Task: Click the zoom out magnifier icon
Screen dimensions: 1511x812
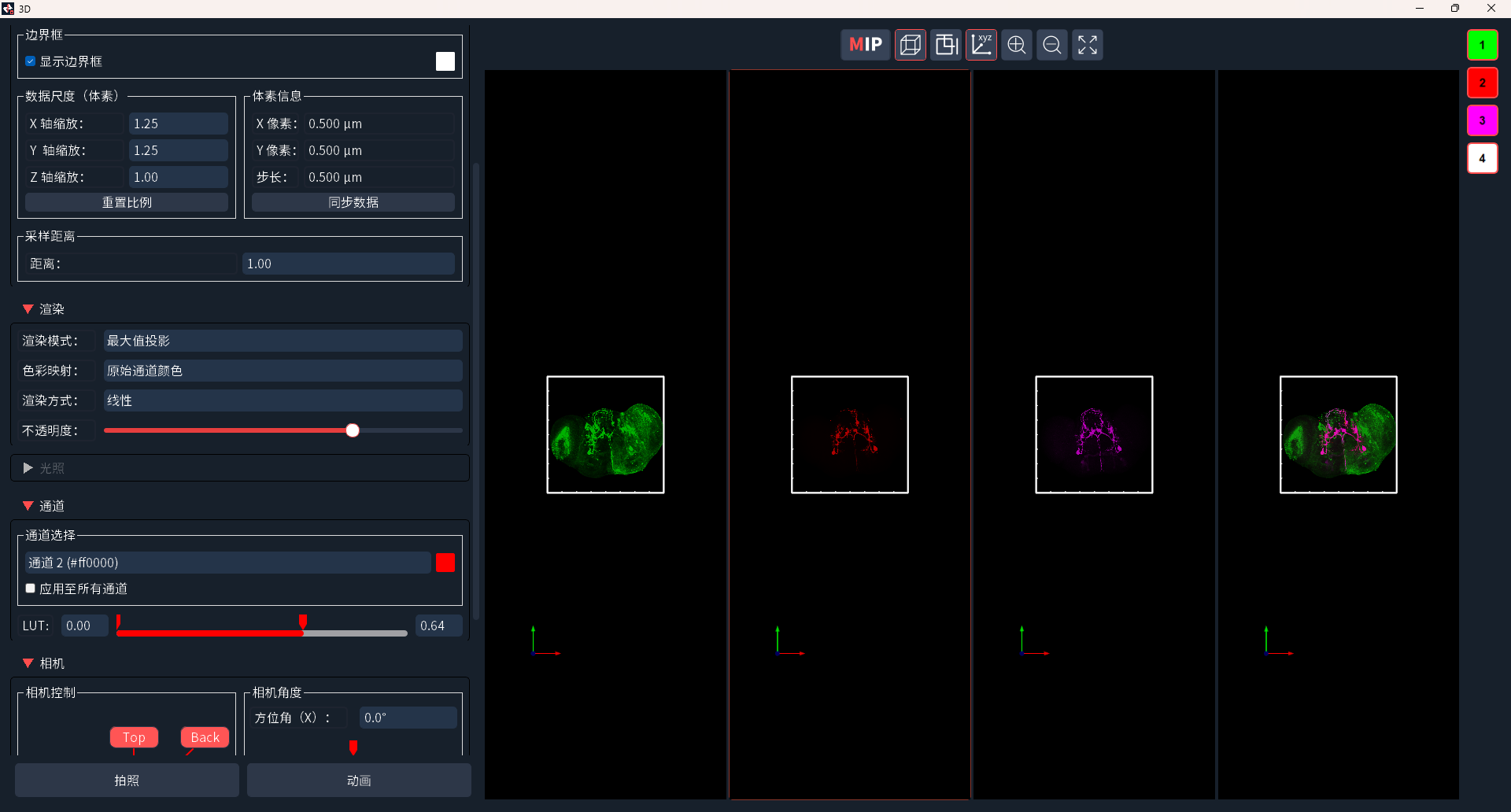Action: [x=1052, y=45]
